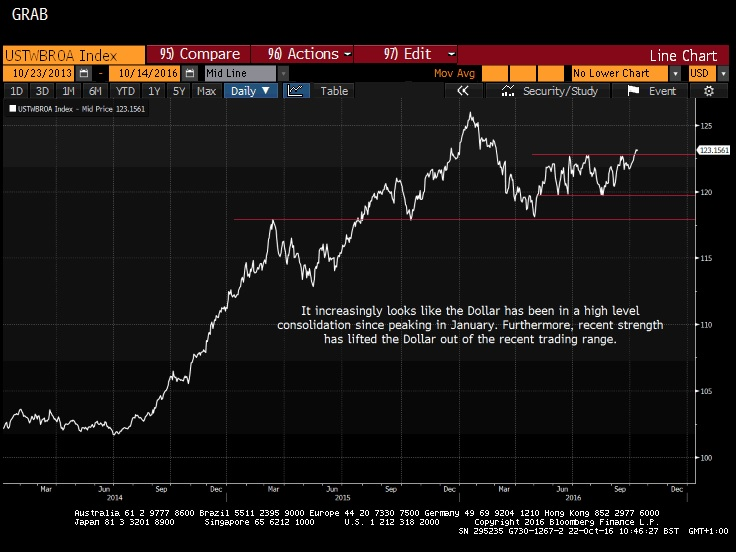Open the chart settings gear icon
The width and height of the screenshot is (736, 552).
tap(709, 91)
